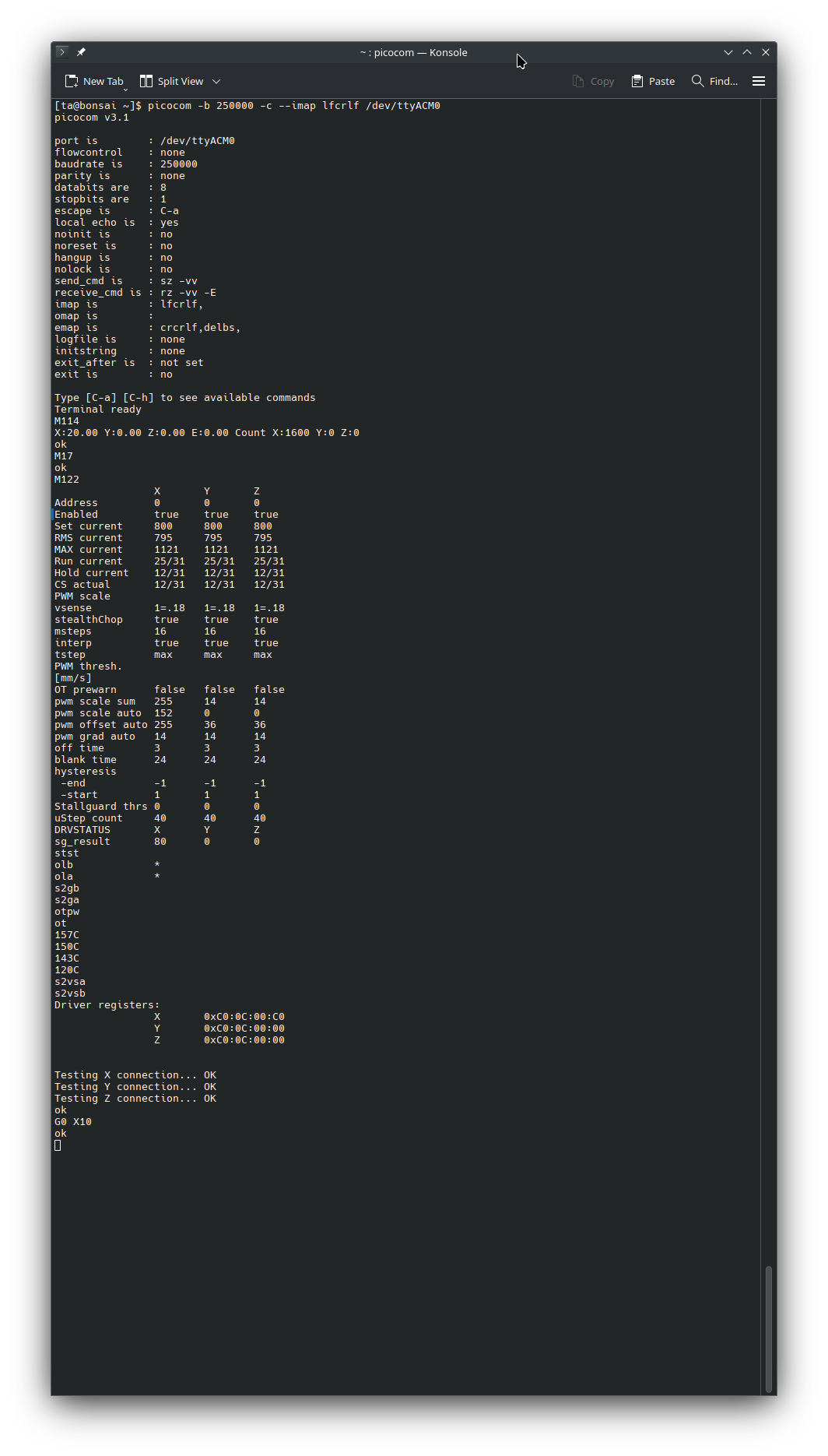Expand the New Tab dropdown arrow
The image size is (828, 1456).
[125, 89]
